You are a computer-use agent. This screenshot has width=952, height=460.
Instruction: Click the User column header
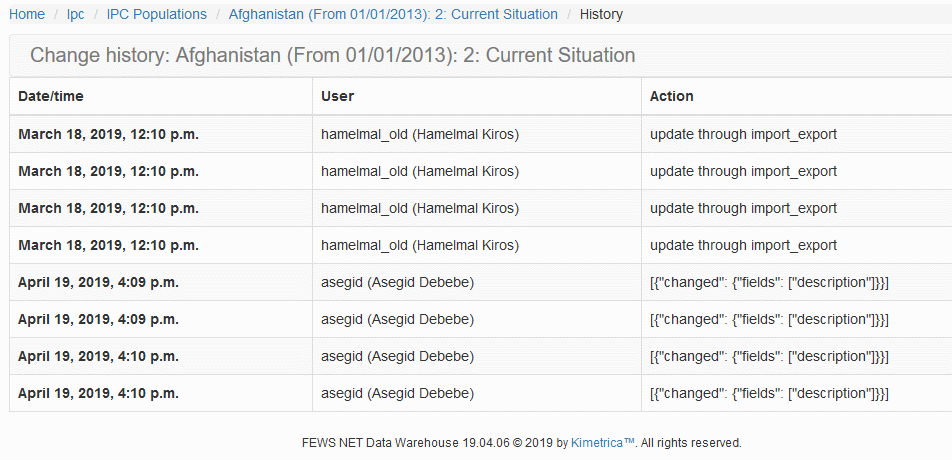pyautogui.click(x=337, y=96)
